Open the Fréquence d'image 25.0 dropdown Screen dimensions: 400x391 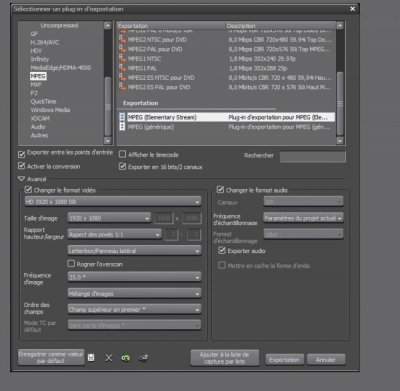(135, 277)
